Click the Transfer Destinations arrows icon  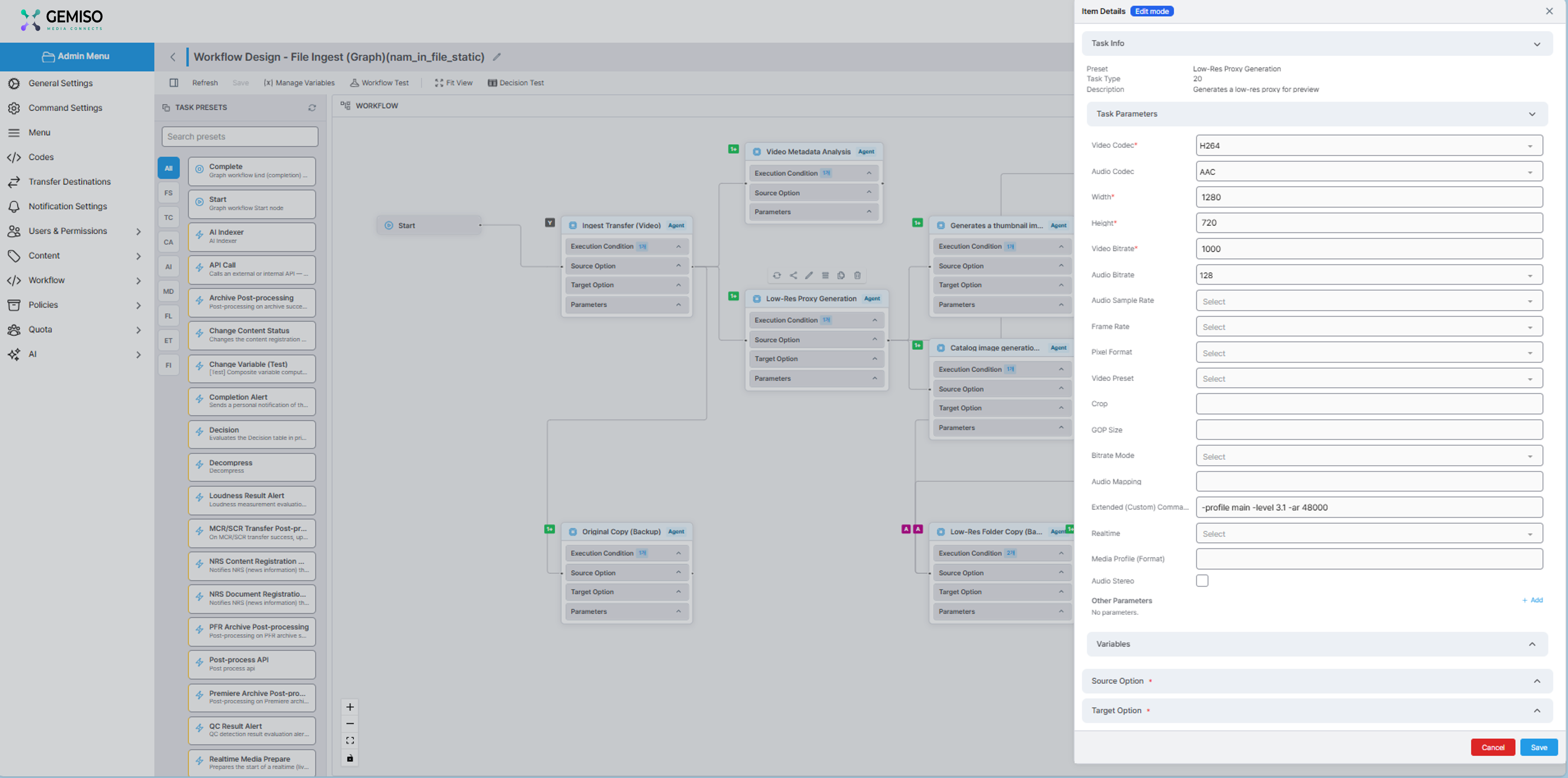click(14, 182)
